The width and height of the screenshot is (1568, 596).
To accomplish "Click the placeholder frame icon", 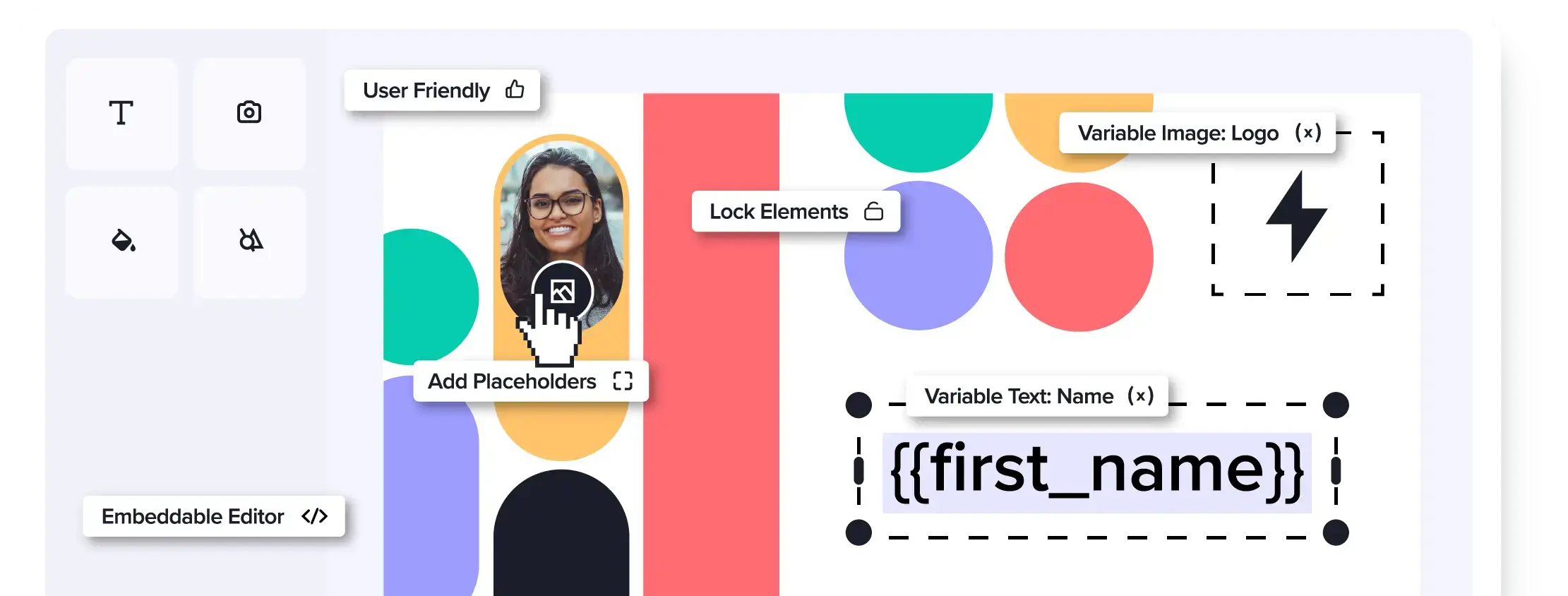I will pos(623,381).
